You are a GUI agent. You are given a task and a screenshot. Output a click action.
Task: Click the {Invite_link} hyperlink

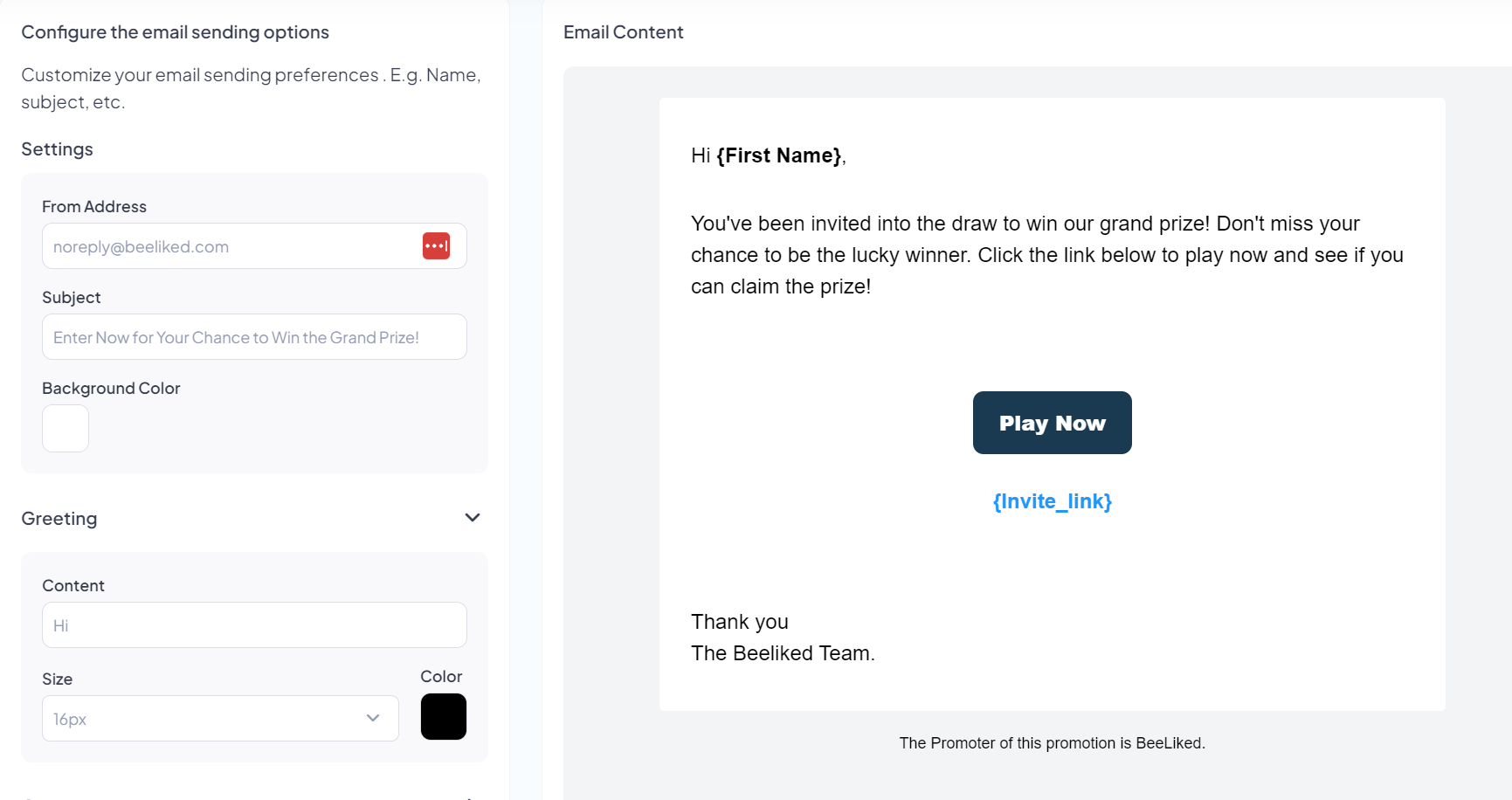point(1052,501)
